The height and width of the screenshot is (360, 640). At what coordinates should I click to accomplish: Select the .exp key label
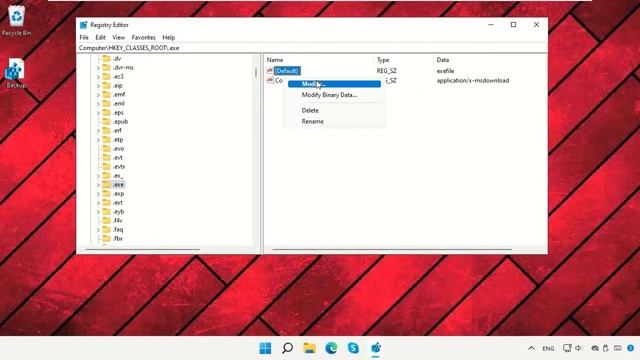click(x=118, y=193)
